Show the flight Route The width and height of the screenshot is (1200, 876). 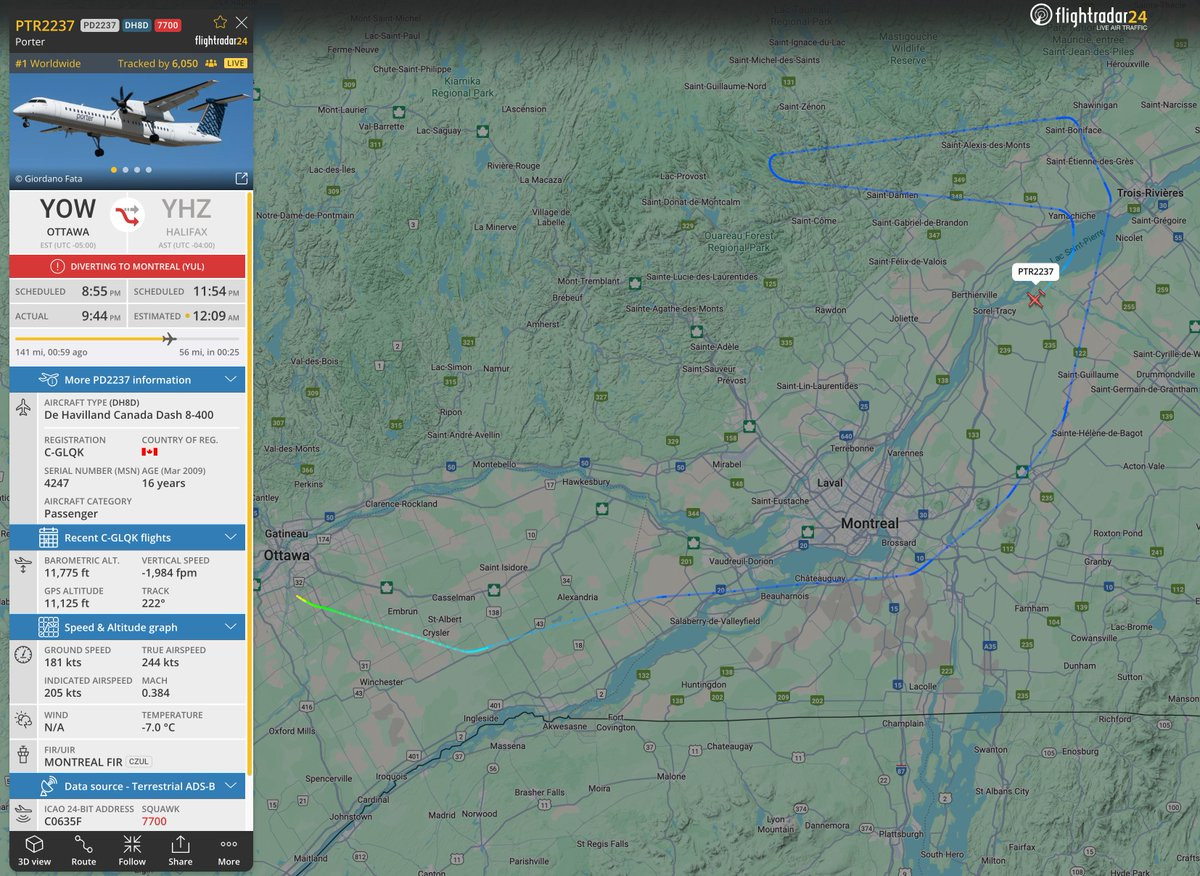84,850
